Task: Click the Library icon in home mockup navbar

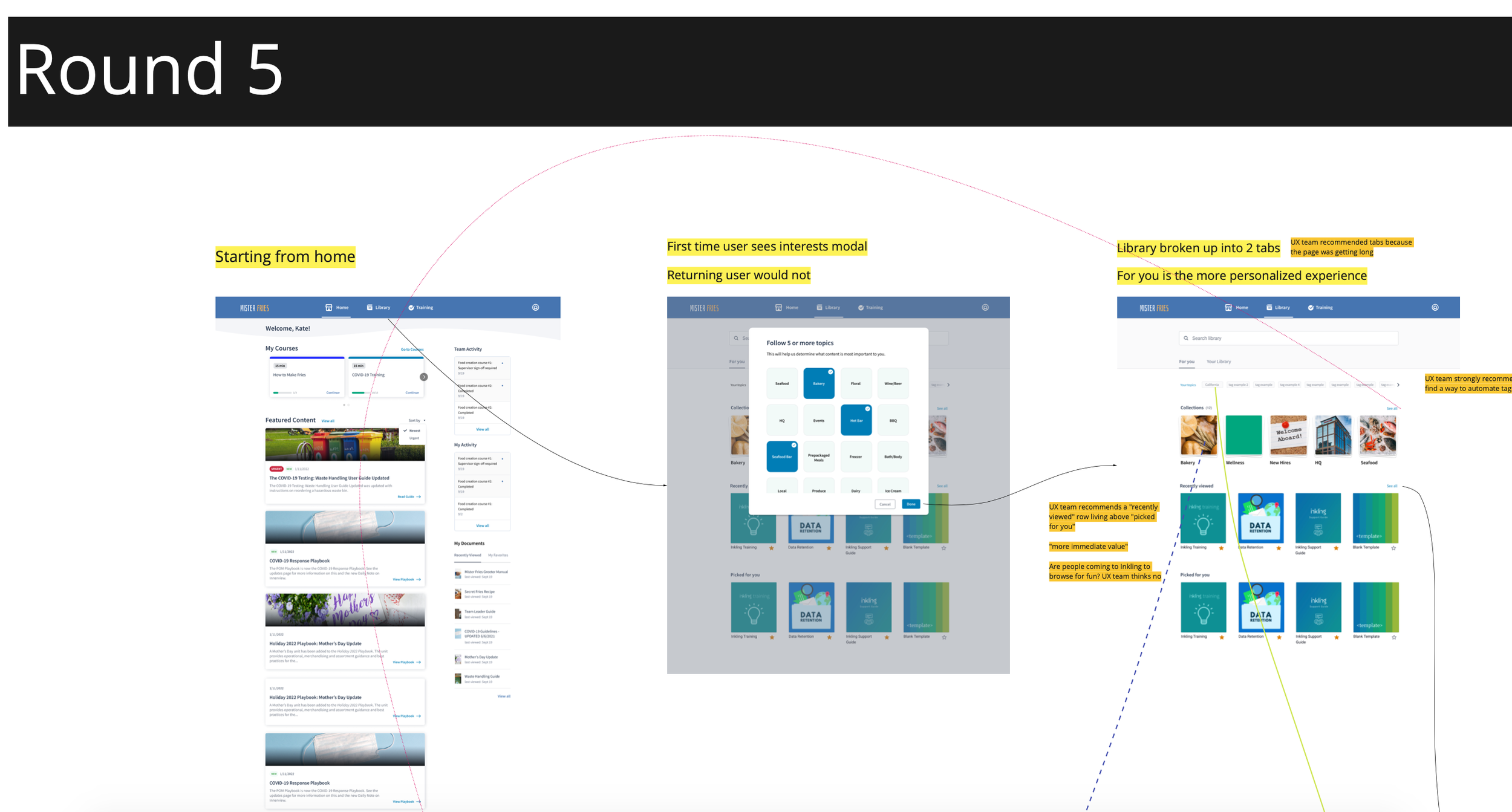Action: click(370, 308)
